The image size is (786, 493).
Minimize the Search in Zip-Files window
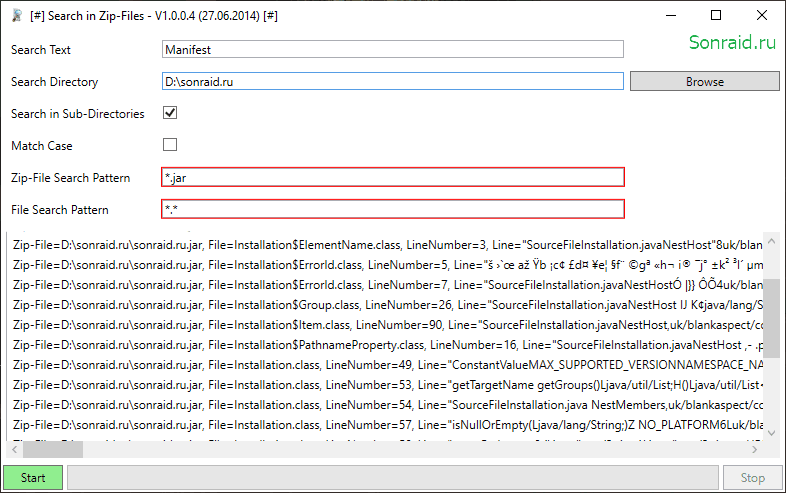[671, 16]
